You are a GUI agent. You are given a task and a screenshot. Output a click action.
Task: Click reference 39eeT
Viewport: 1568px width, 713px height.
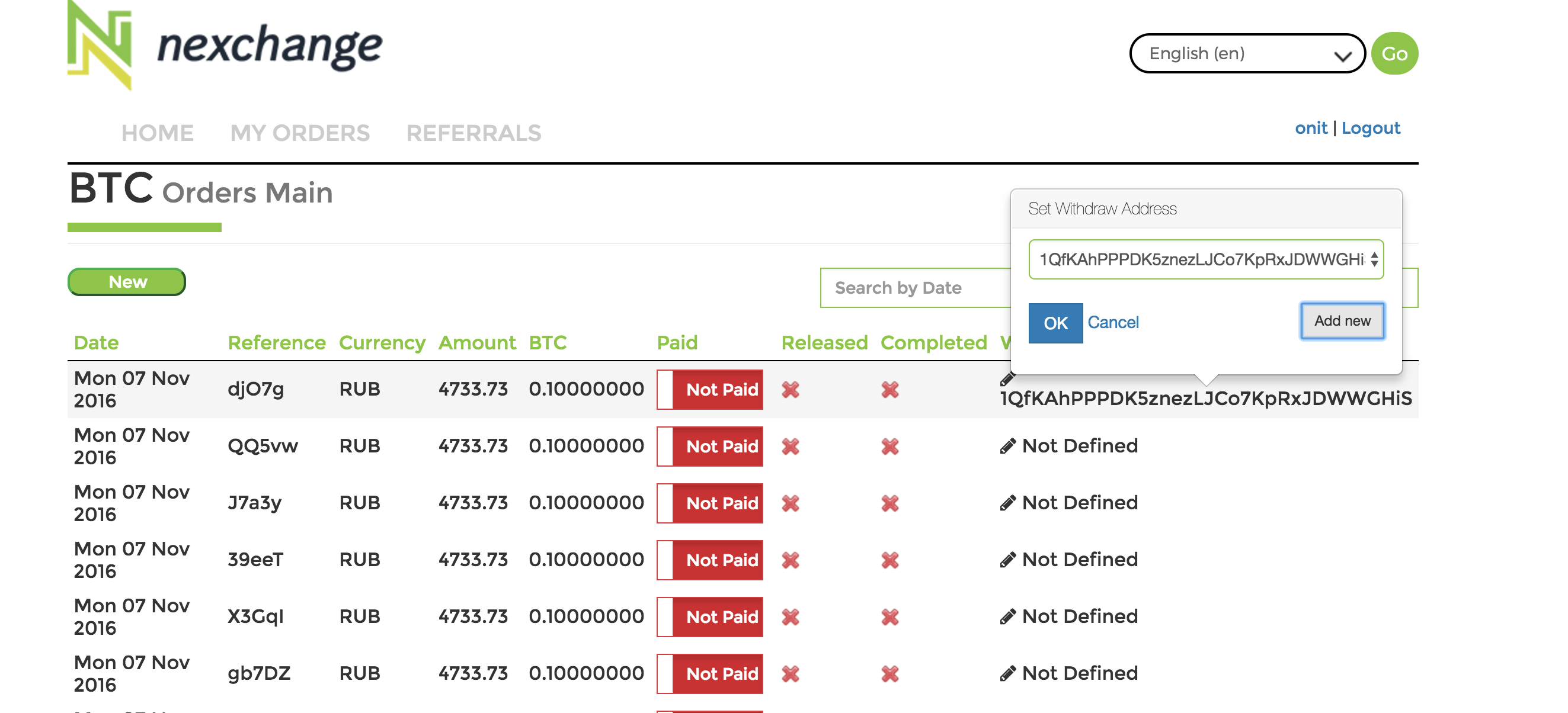click(255, 560)
